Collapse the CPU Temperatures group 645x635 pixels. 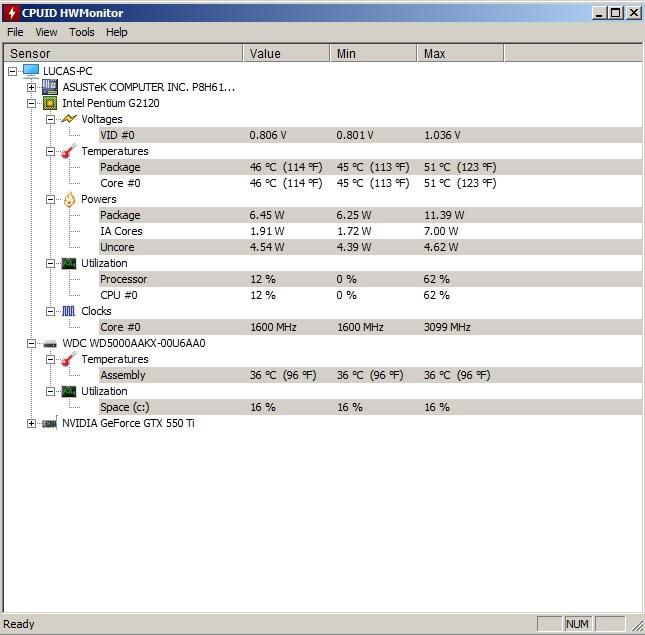50,151
